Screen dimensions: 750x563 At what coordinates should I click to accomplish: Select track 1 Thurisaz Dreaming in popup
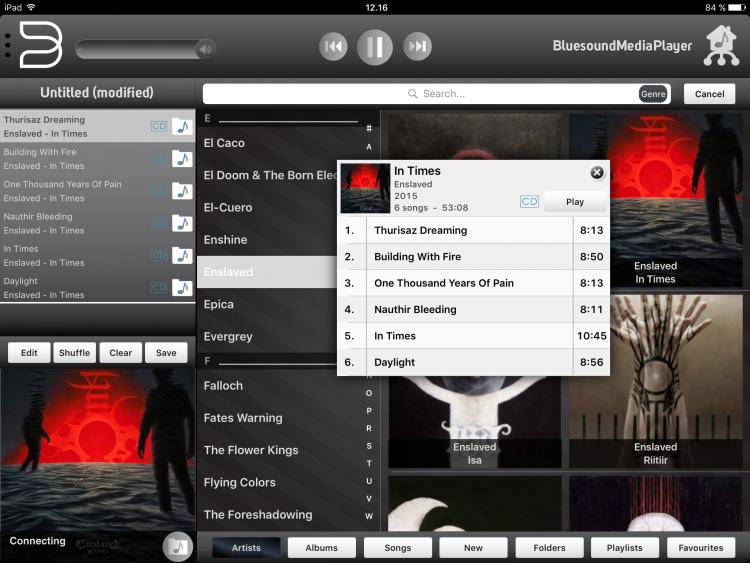(474, 230)
